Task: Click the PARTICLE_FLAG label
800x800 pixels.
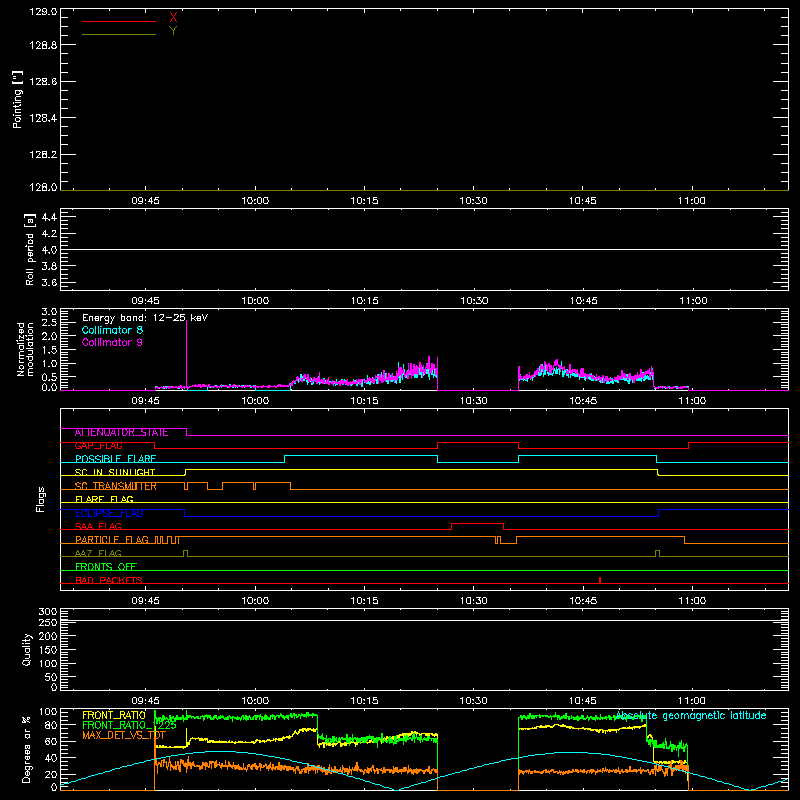Action: tap(112, 540)
